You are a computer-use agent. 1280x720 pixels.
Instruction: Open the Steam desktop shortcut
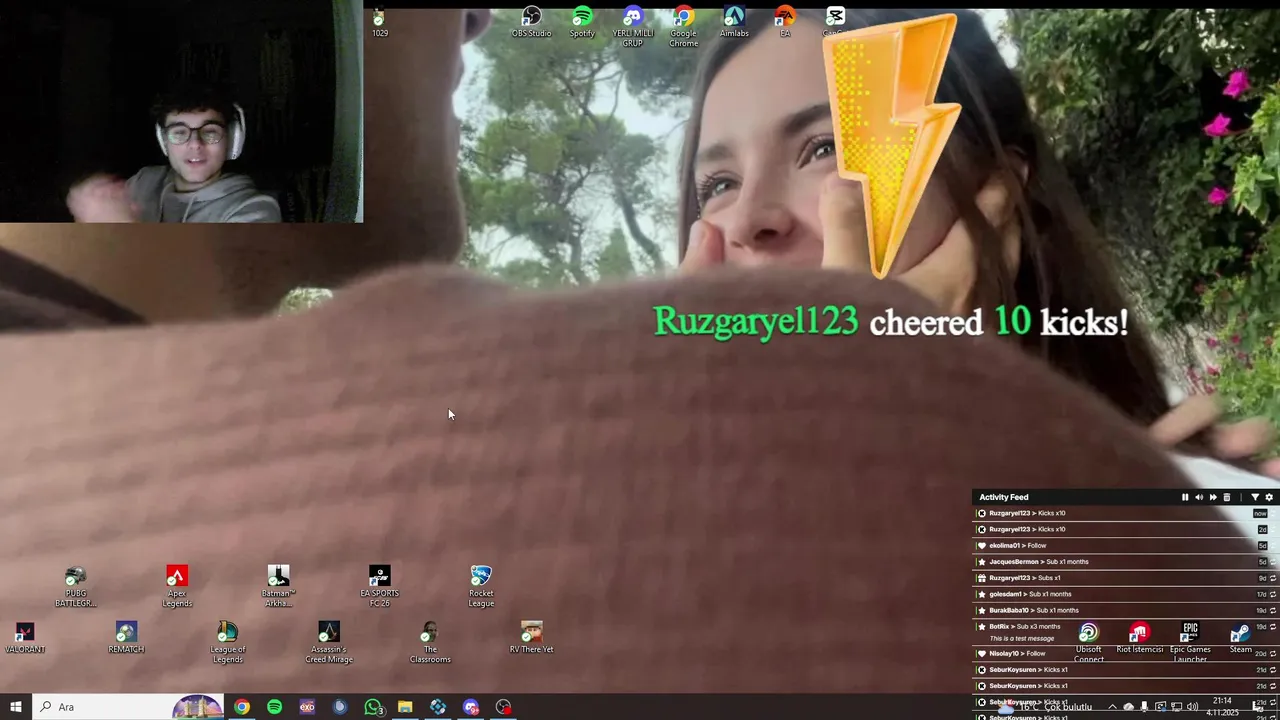tap(1240, 638)
